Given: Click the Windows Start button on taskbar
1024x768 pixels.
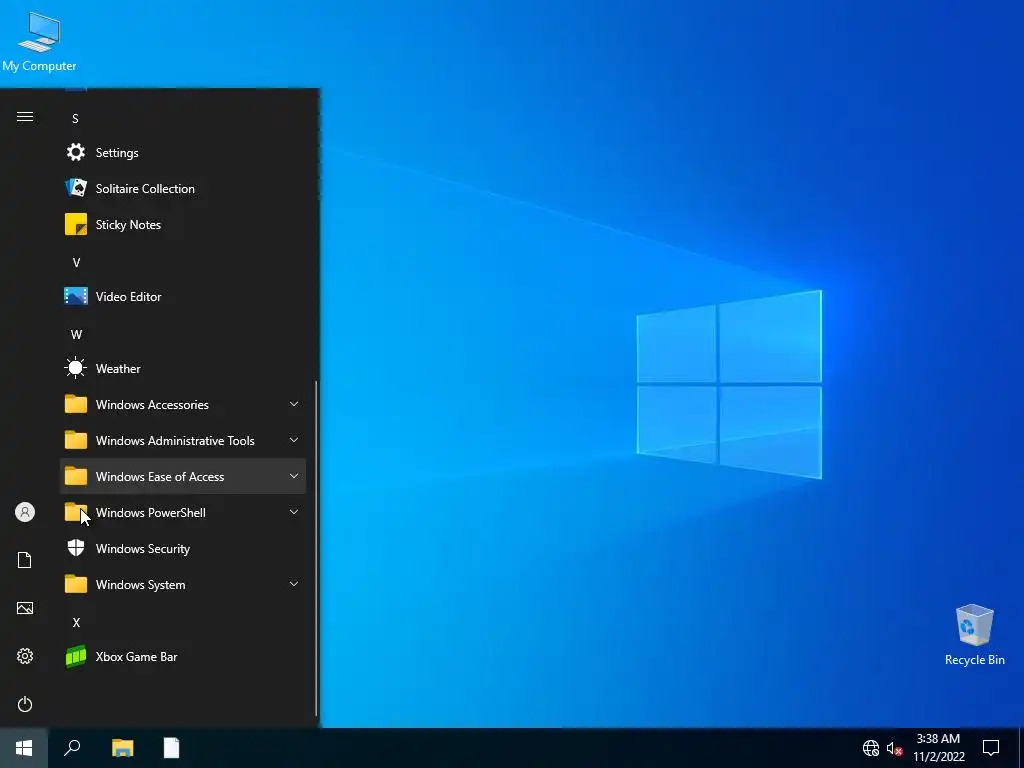Looking at the screenshot, I should (24, 748).
